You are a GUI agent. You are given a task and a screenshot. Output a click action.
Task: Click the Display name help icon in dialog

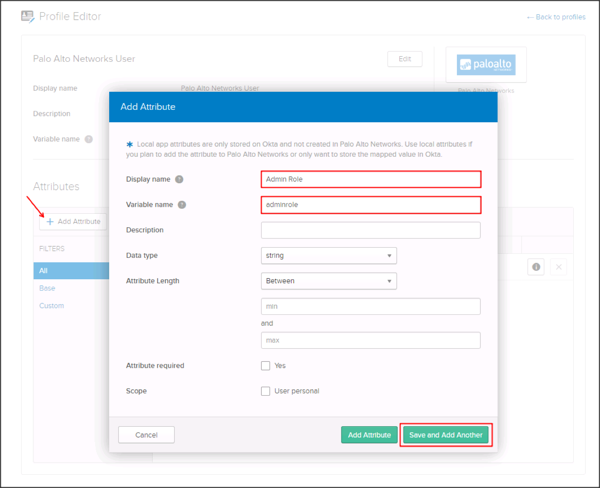[x=180, y=180]
